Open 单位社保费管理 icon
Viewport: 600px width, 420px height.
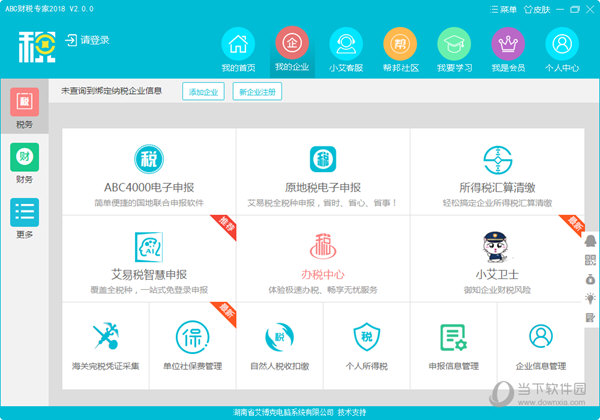[192, 337]
